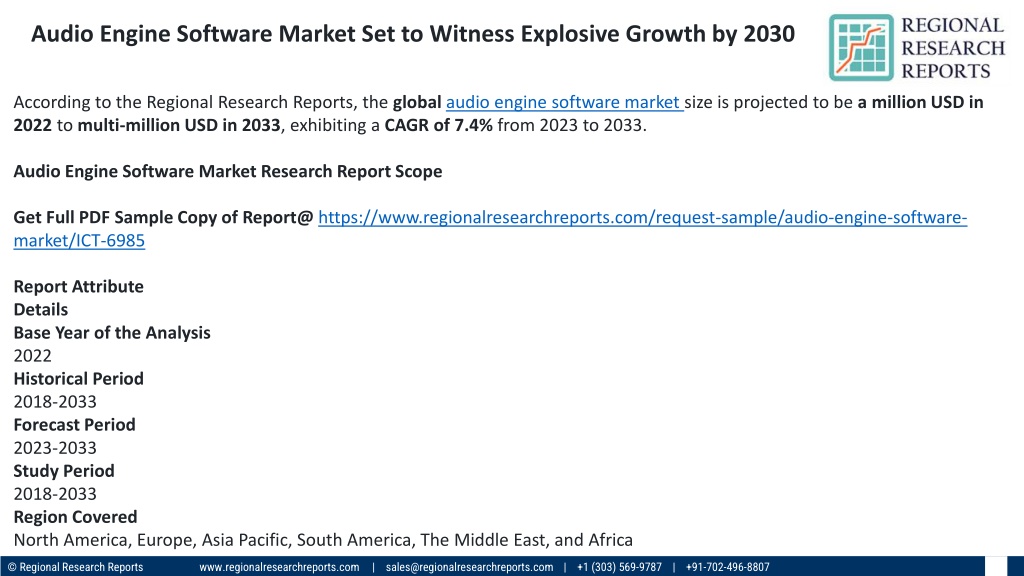
Task: Click the base year value '2022'
Action: 33,356
